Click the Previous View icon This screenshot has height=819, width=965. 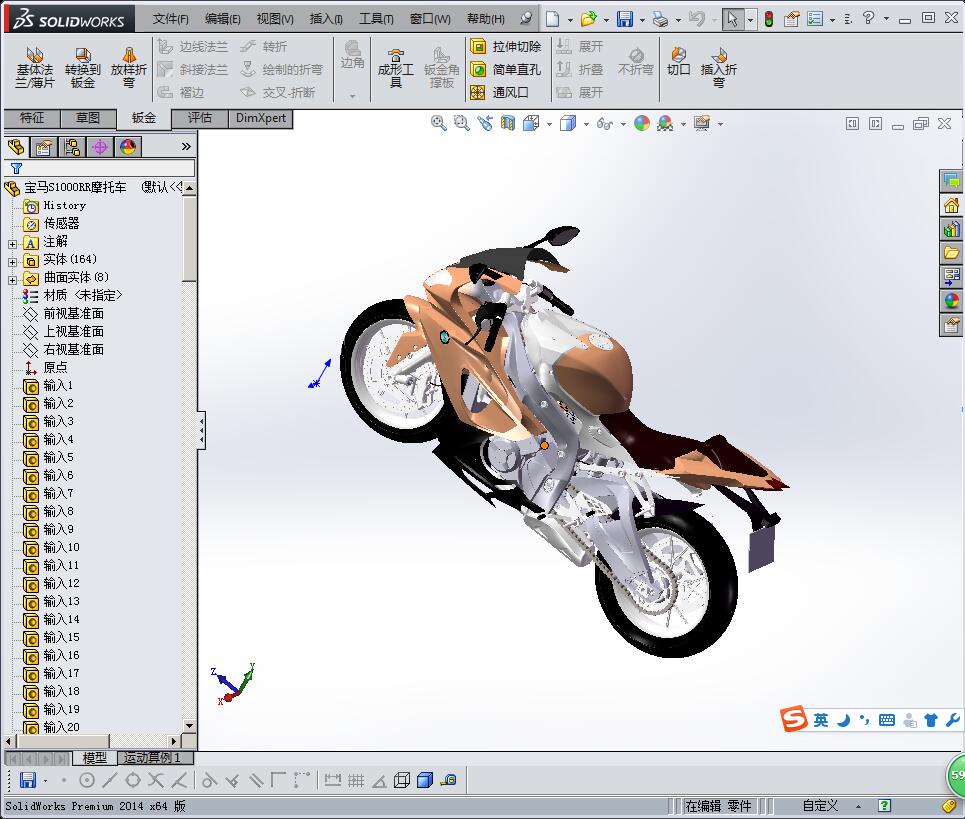pyautogui.click(x=485, y=124)
